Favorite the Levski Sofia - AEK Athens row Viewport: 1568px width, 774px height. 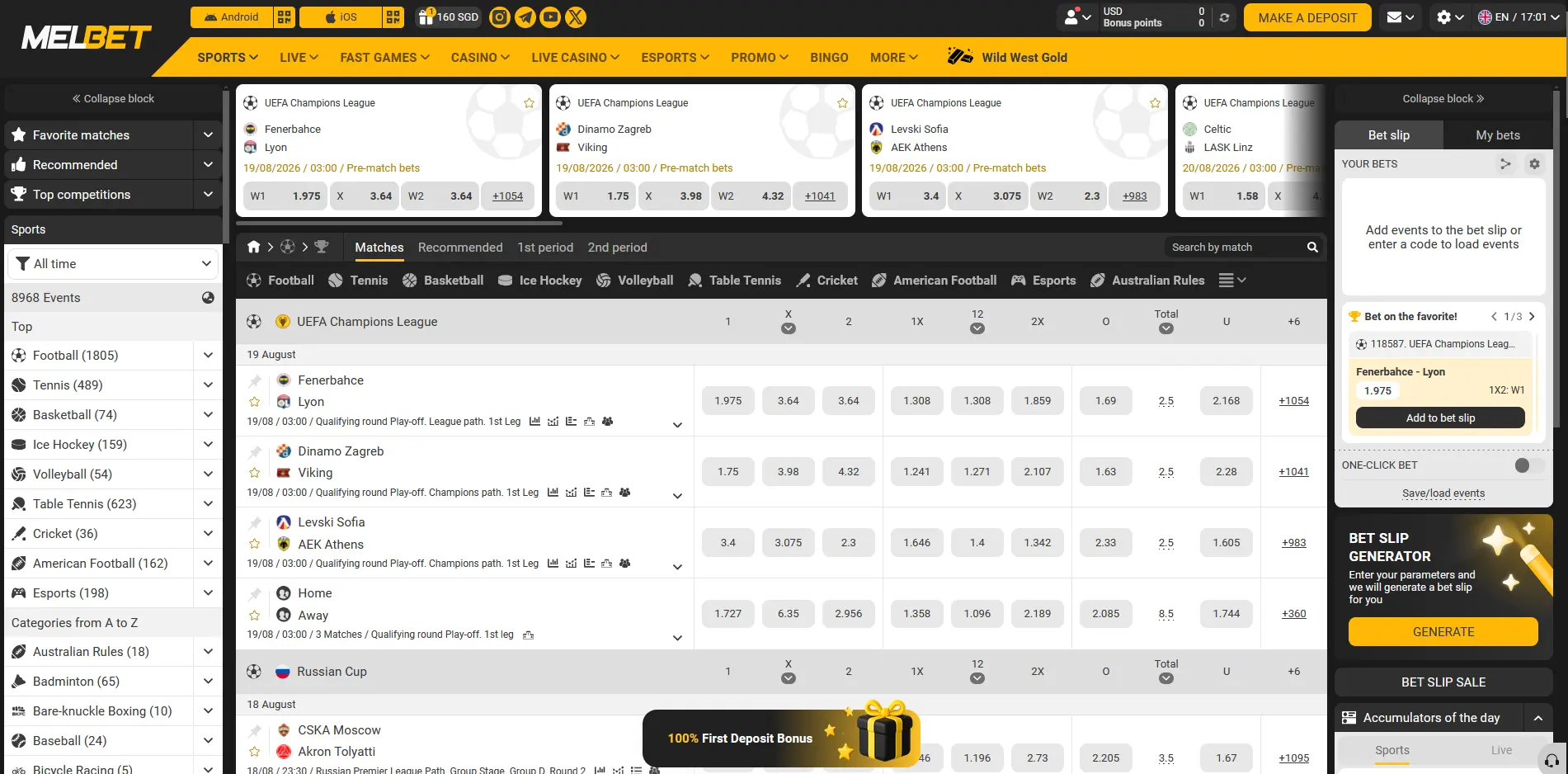[255, 544]
